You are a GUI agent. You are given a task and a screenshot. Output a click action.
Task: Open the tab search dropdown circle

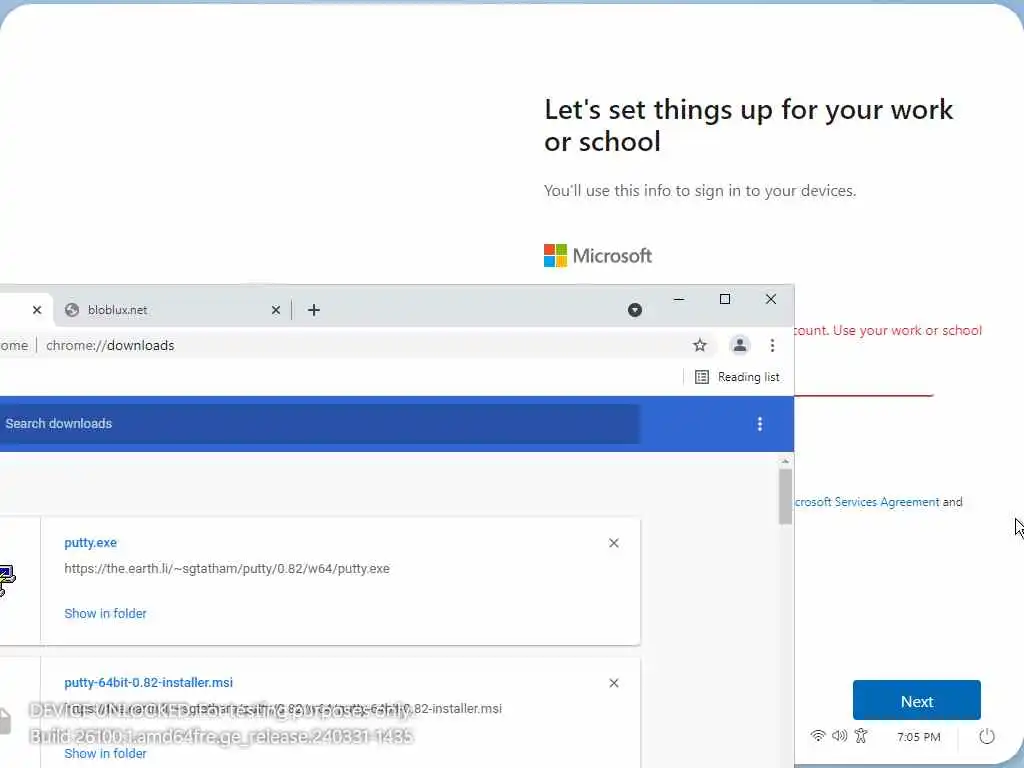coord(635,310)
